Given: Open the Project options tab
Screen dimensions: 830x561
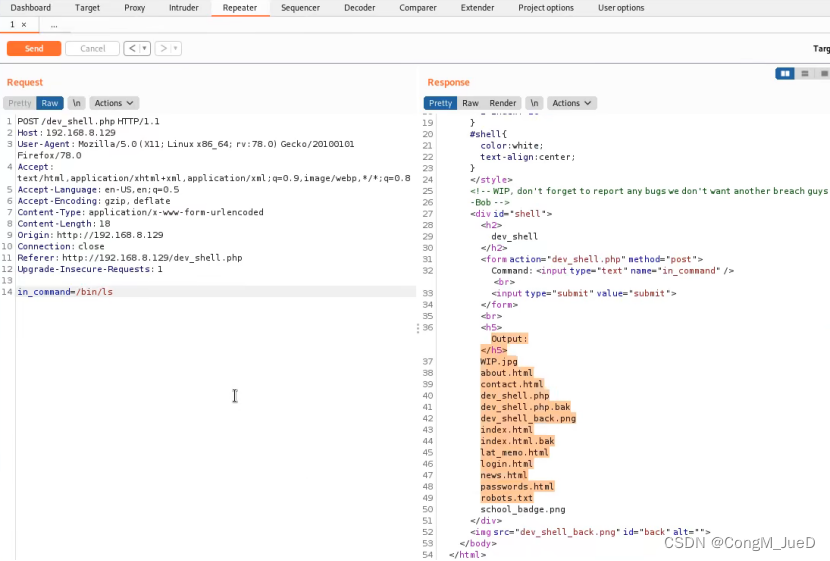Looking at the screenshot, I should click(546, 8).
